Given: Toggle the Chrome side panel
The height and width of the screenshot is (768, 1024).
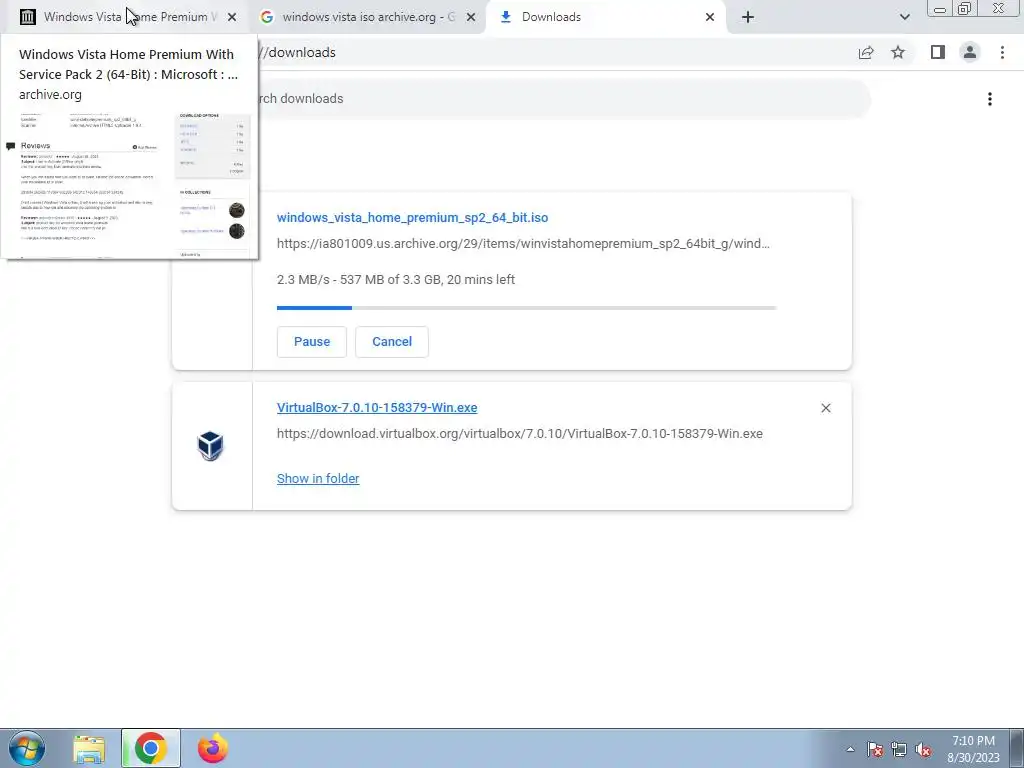Looking at the screenshot, I should (937, 53).
